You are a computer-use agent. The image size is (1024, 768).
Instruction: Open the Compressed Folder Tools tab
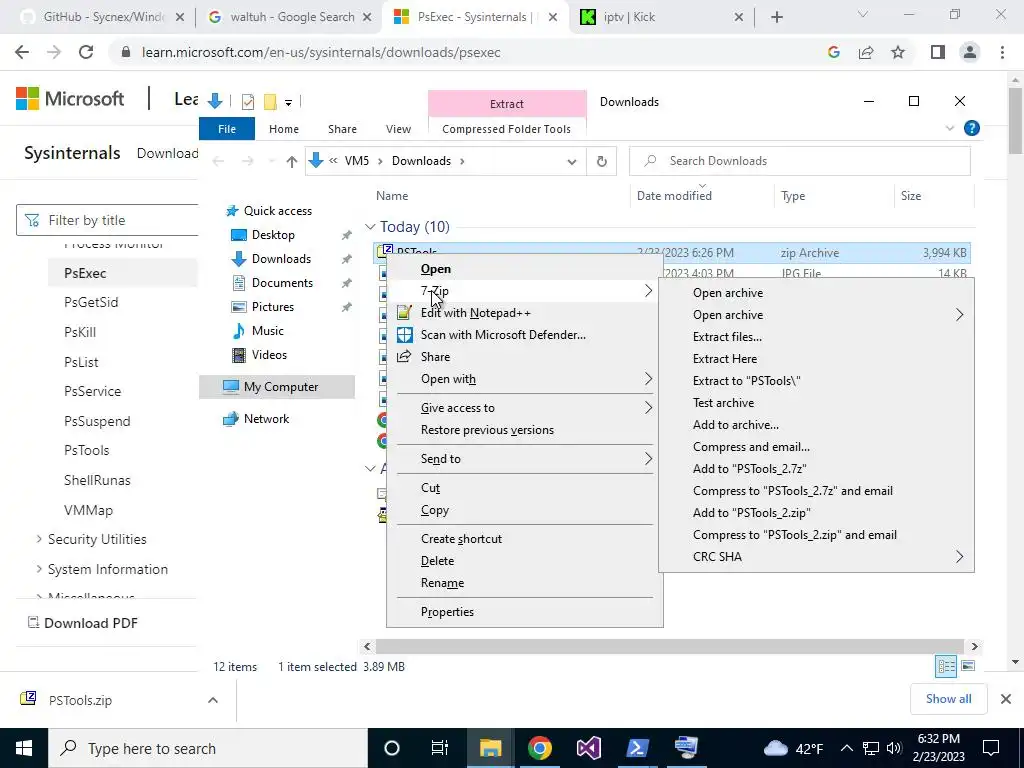(506, 129)
